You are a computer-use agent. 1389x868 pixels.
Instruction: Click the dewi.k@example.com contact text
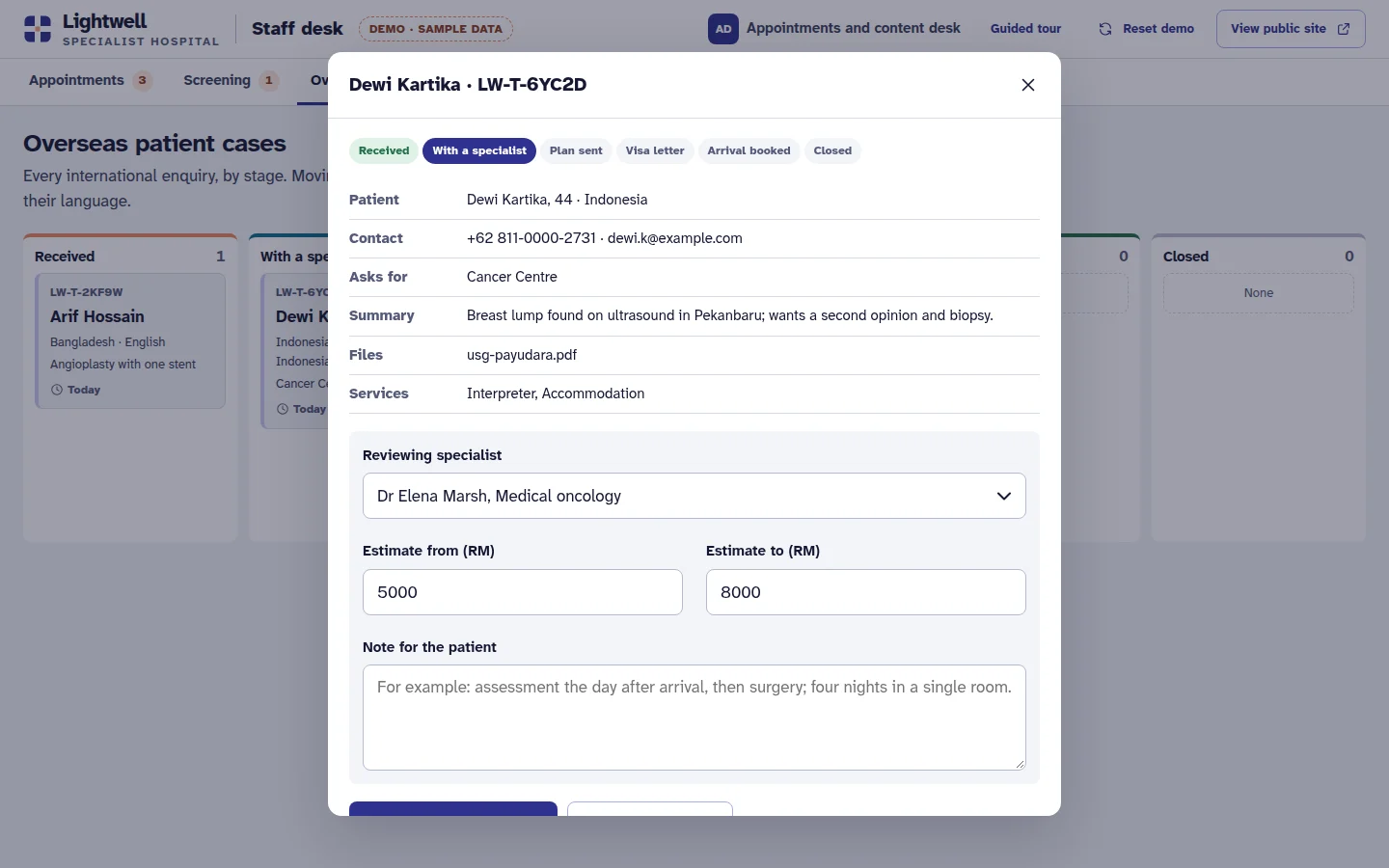(x=675, y=238)
